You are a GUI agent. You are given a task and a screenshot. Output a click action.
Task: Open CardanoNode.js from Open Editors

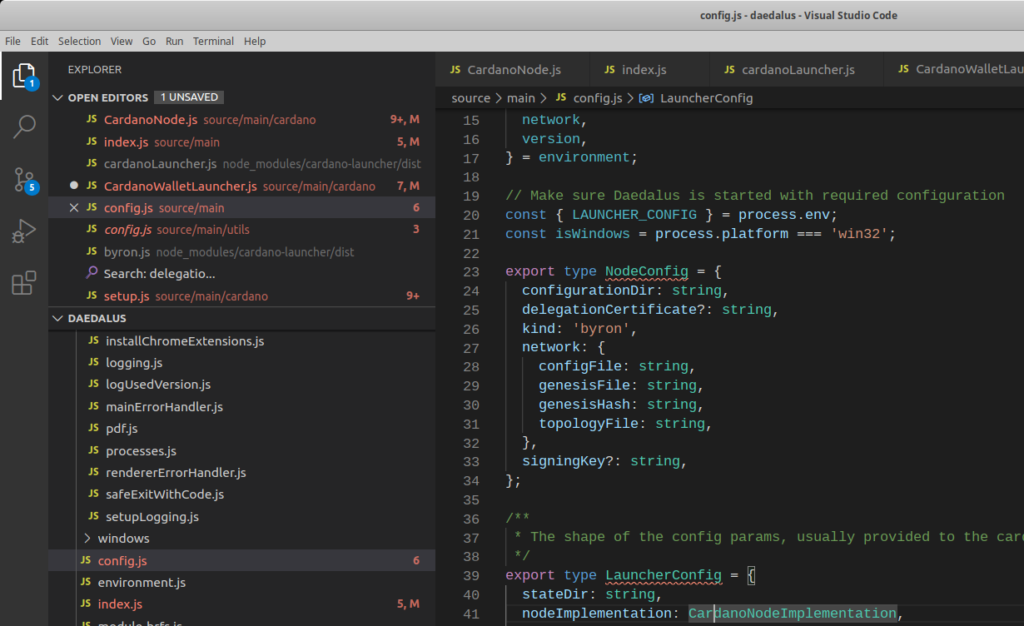tap(242, 119)
